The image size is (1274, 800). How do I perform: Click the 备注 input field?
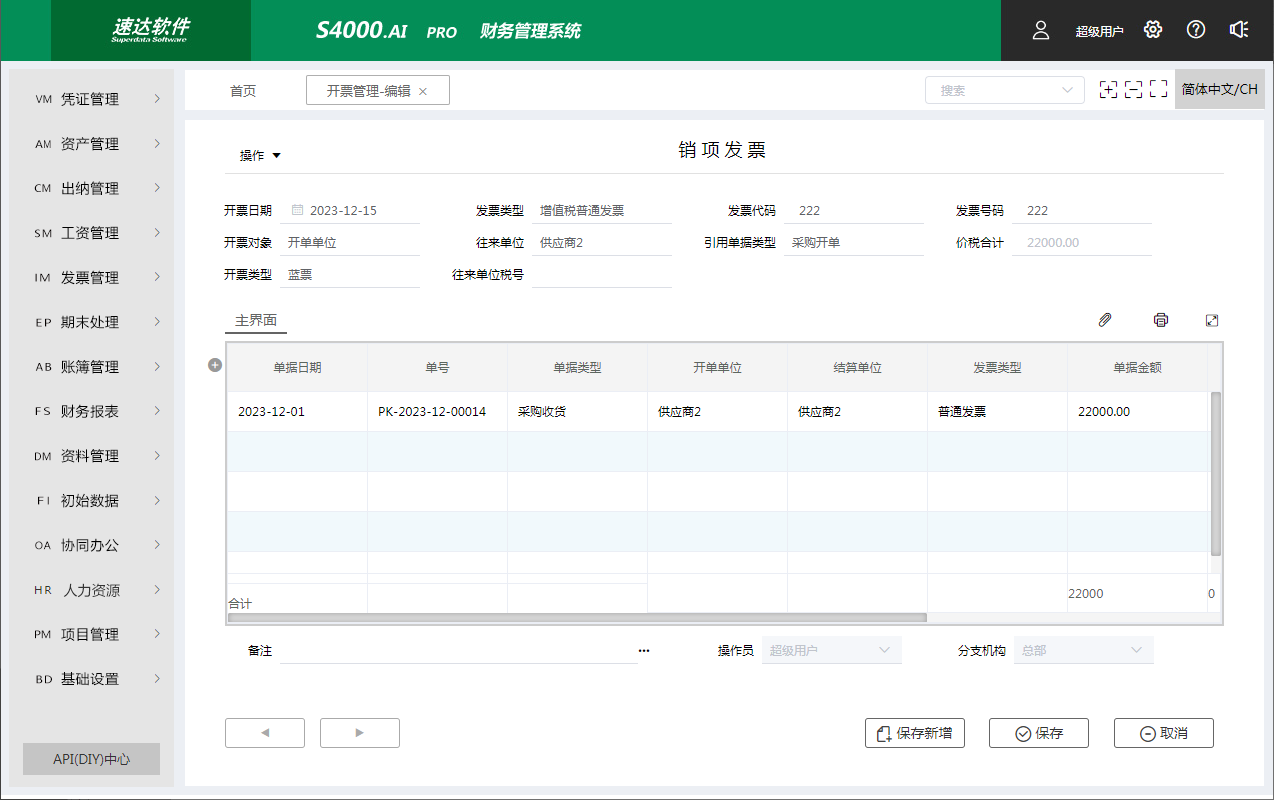(457, 650)
